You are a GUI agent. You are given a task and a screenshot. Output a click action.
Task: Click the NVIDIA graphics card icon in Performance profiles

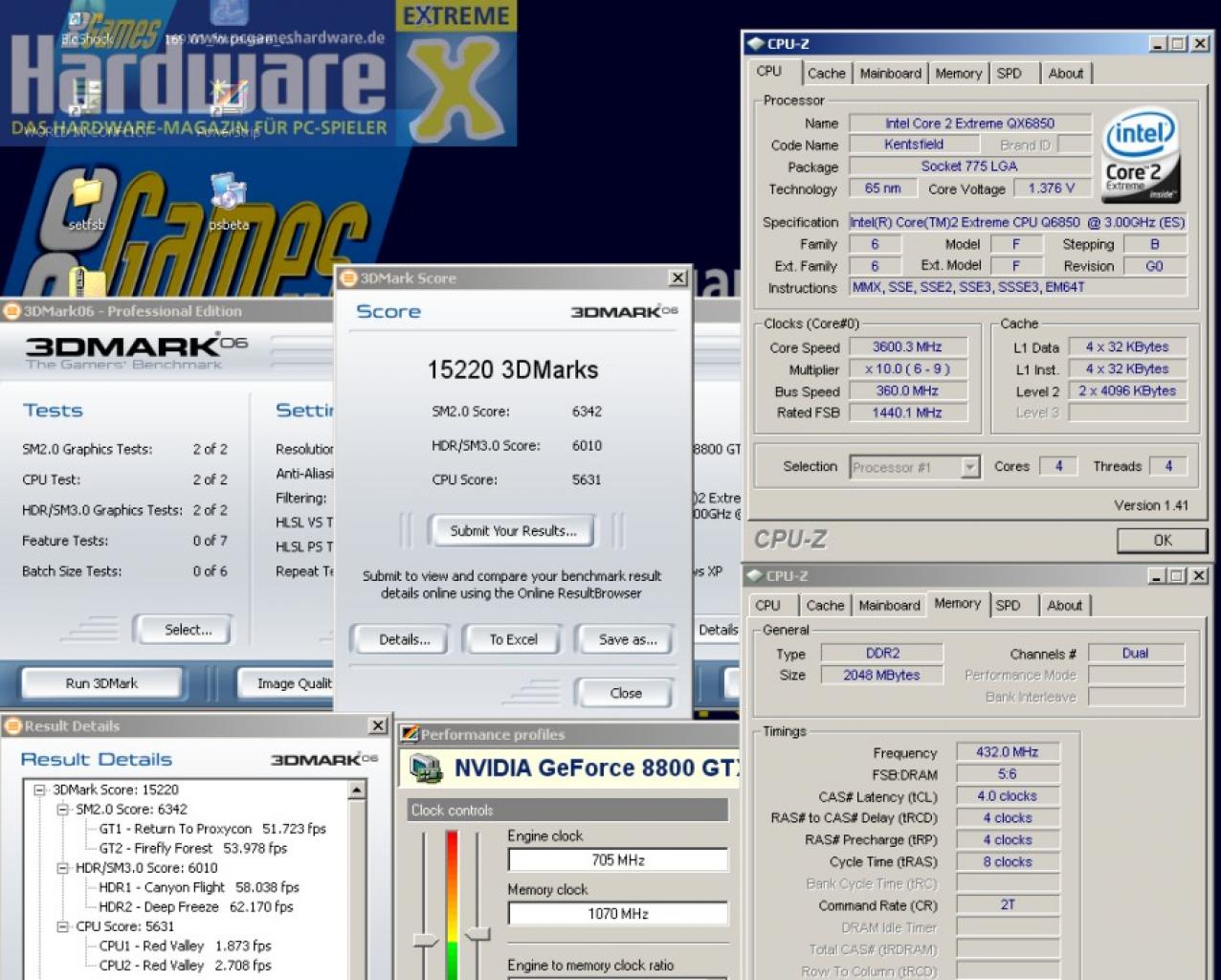tap(425, 768)
